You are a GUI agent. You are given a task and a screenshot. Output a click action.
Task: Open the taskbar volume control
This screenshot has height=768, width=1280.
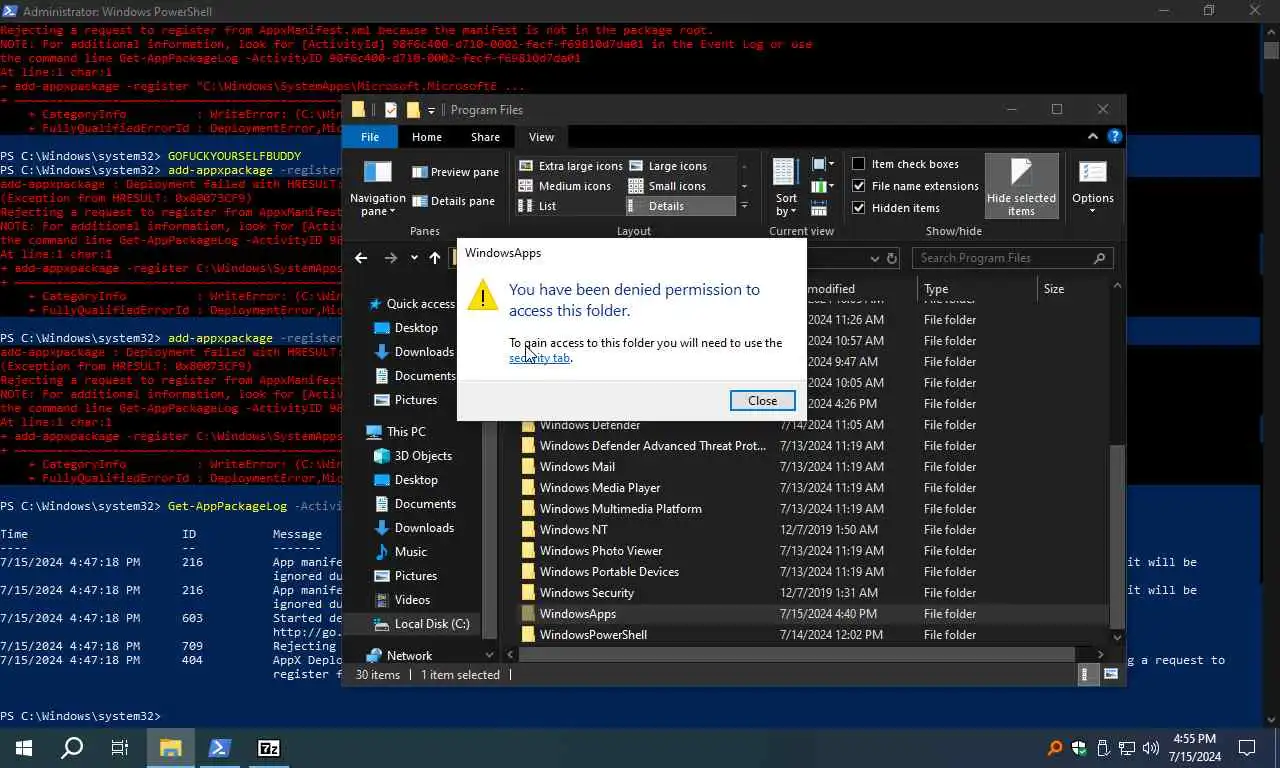click(1150, 748)
